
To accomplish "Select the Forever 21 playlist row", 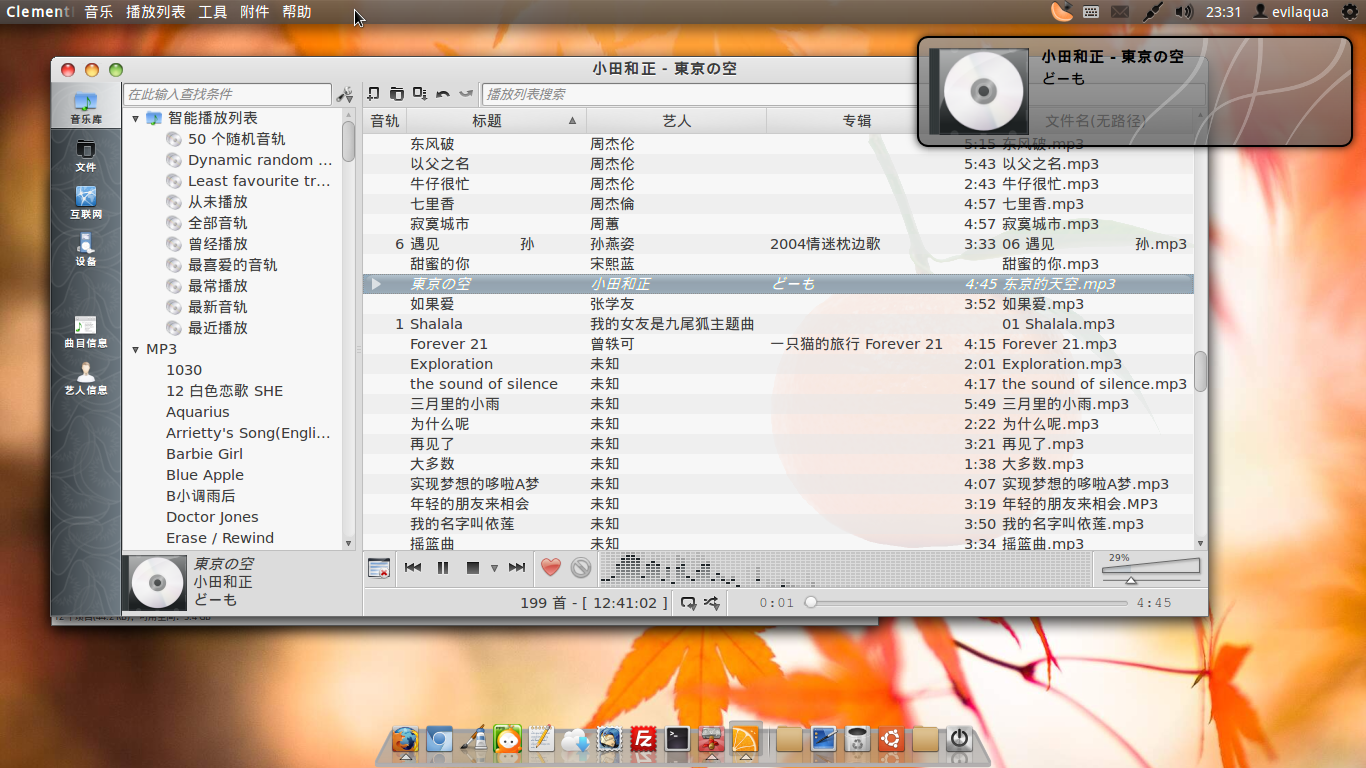I will point(778,344).
